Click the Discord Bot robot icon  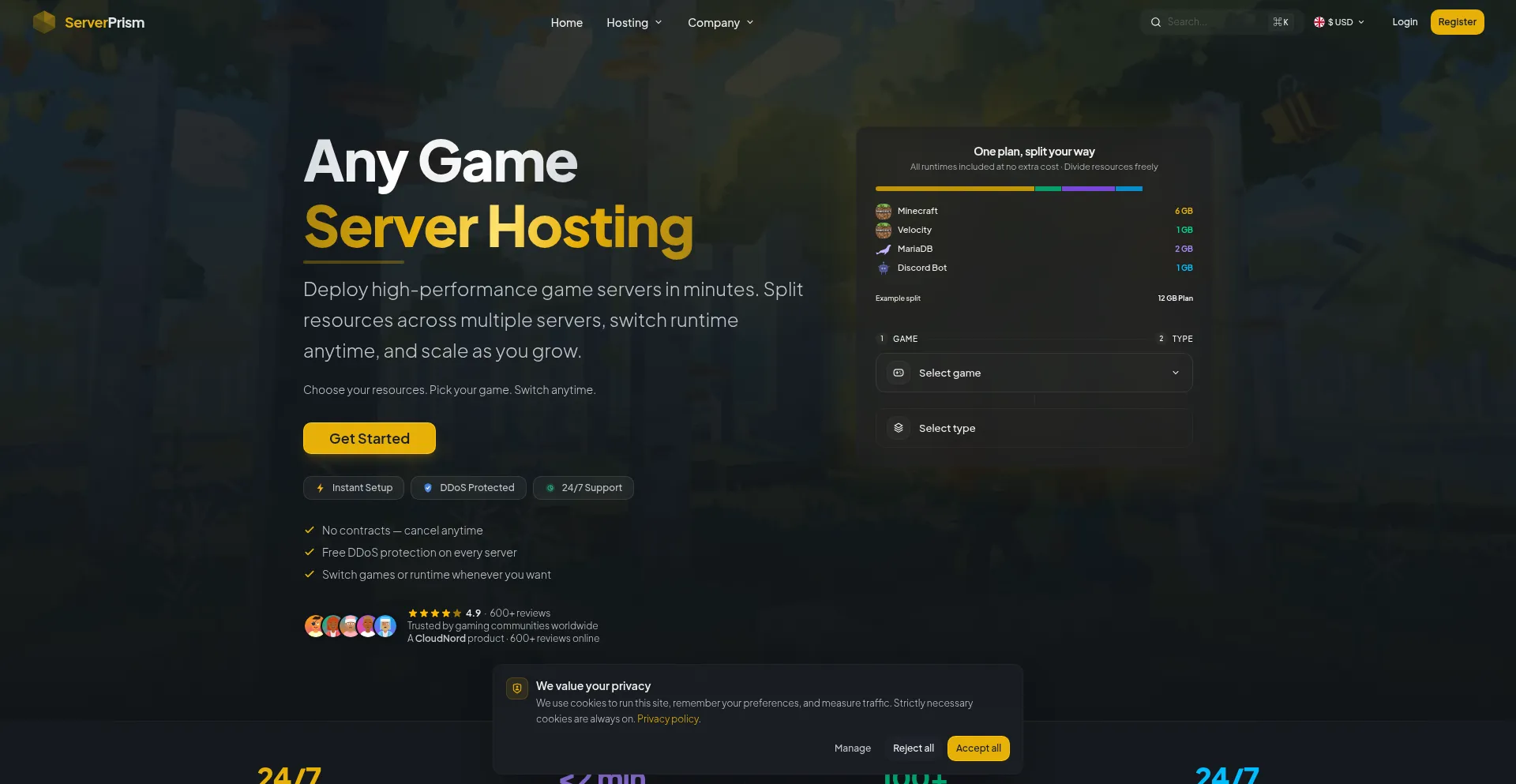pyautogui.click(x=884, y=268)
